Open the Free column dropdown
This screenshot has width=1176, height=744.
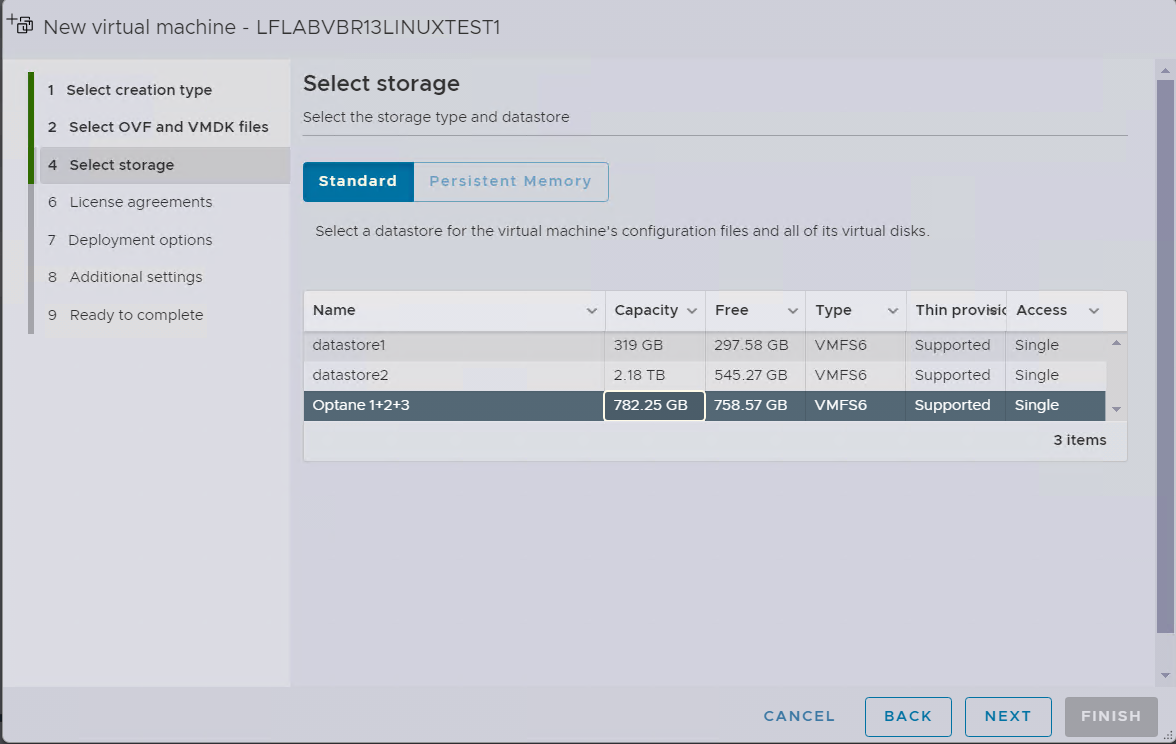point(791,310)
